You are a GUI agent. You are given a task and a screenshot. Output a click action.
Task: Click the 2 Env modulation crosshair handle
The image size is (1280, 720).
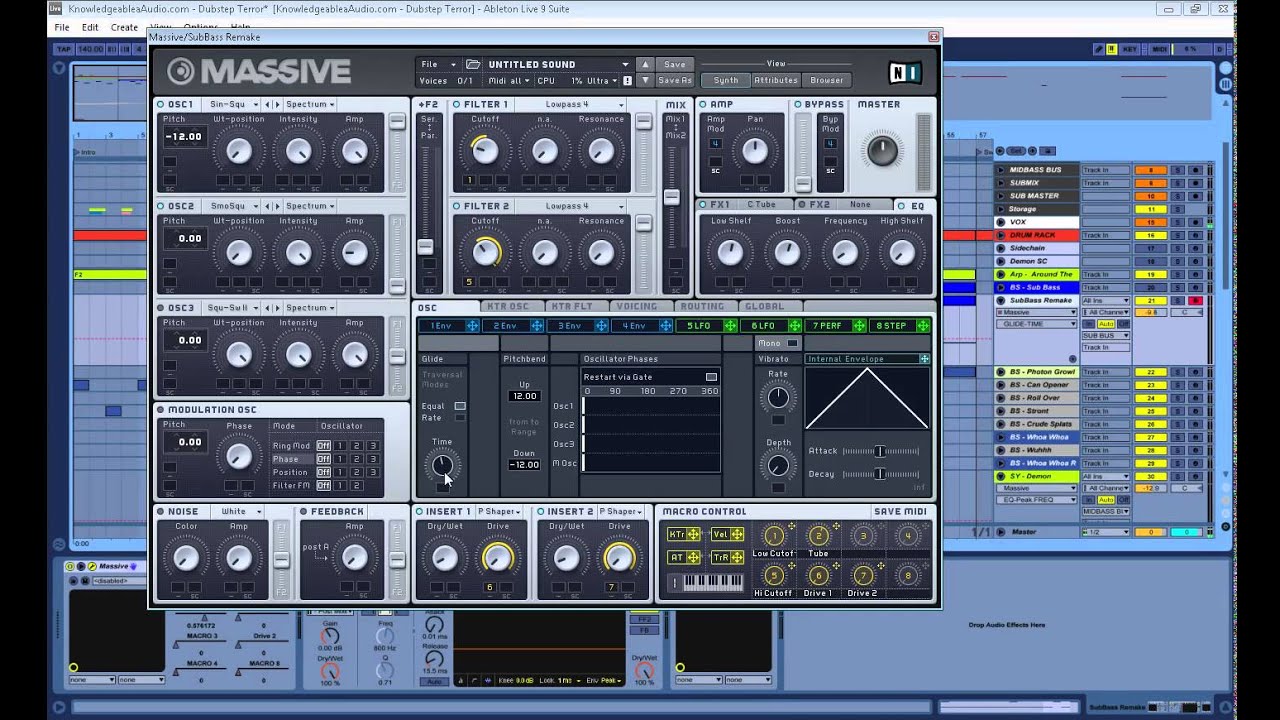[x=537, y=326]
